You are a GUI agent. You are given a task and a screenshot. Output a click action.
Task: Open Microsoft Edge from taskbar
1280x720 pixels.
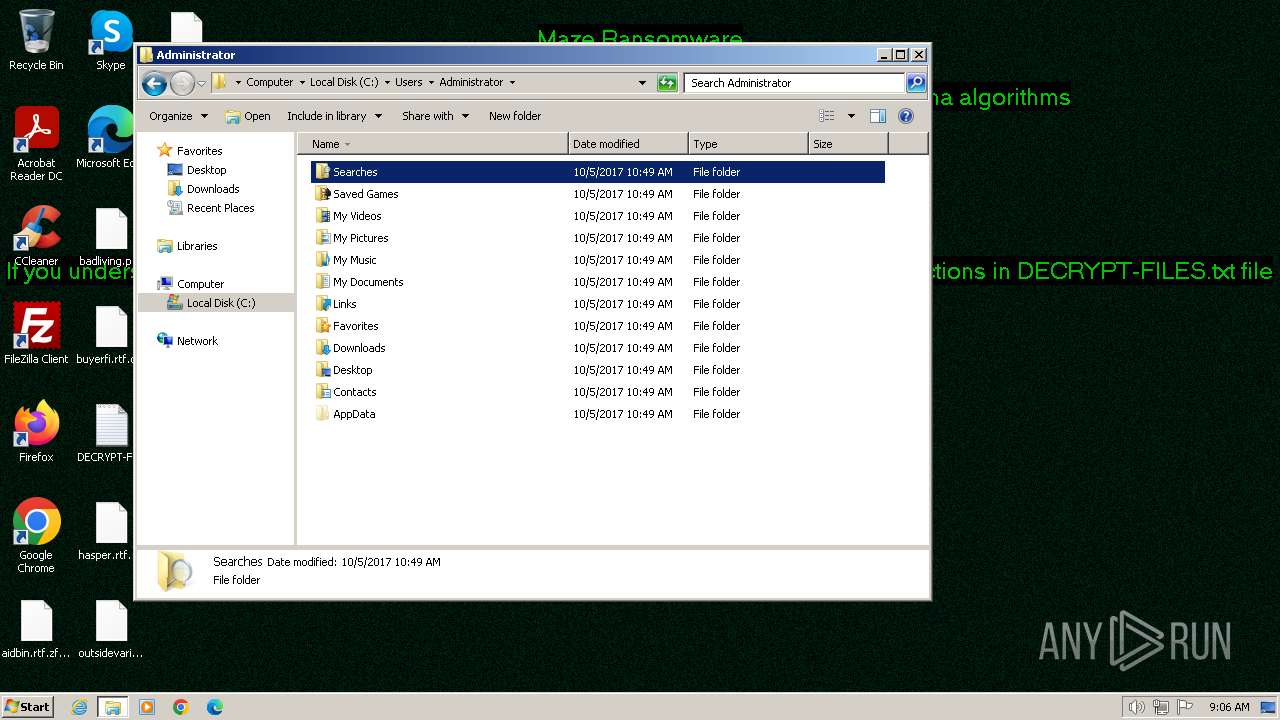click(x=214, y=707)
